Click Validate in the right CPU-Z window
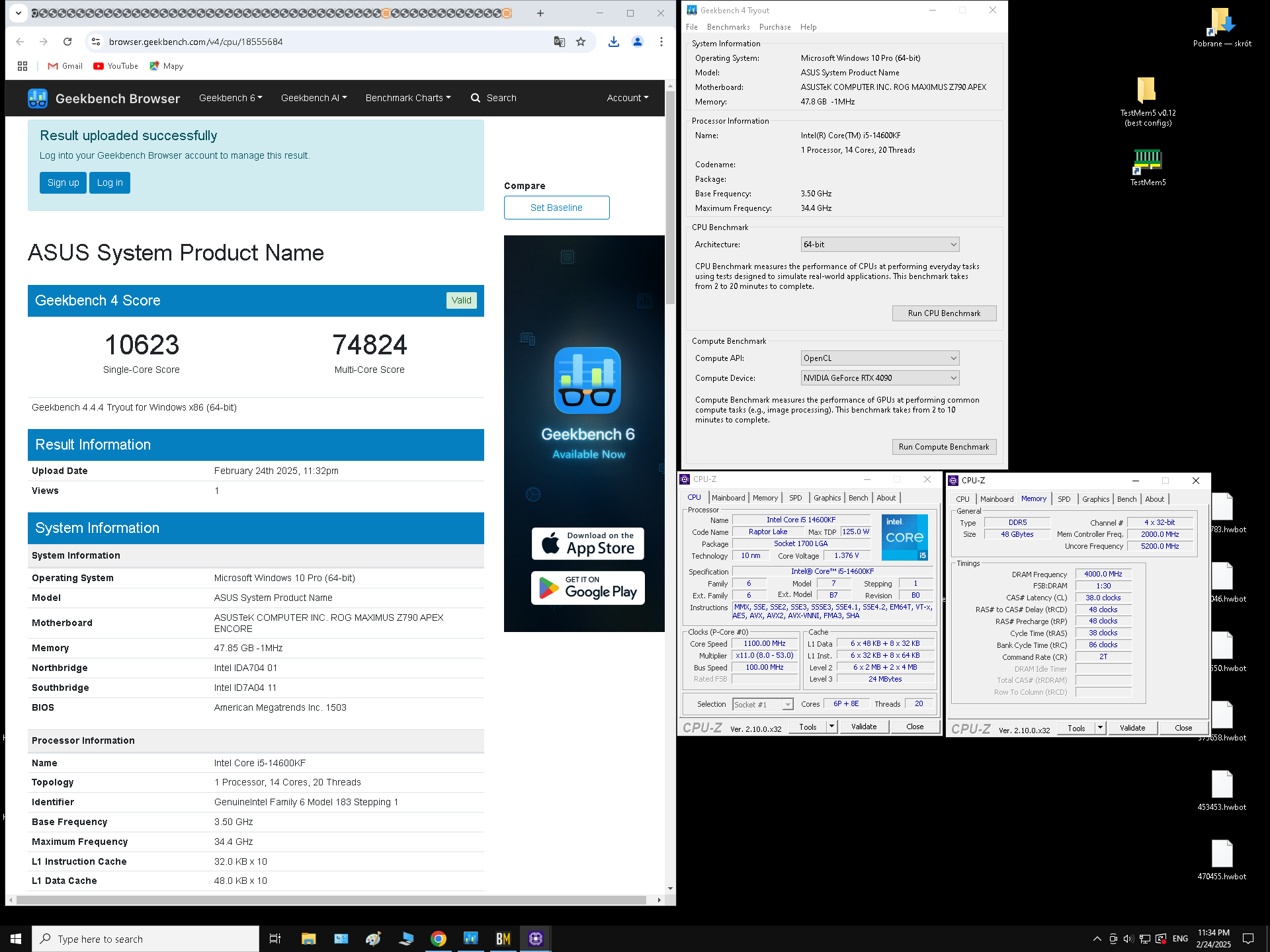This screenshot has width=1270, height=952. [1132, 728]
